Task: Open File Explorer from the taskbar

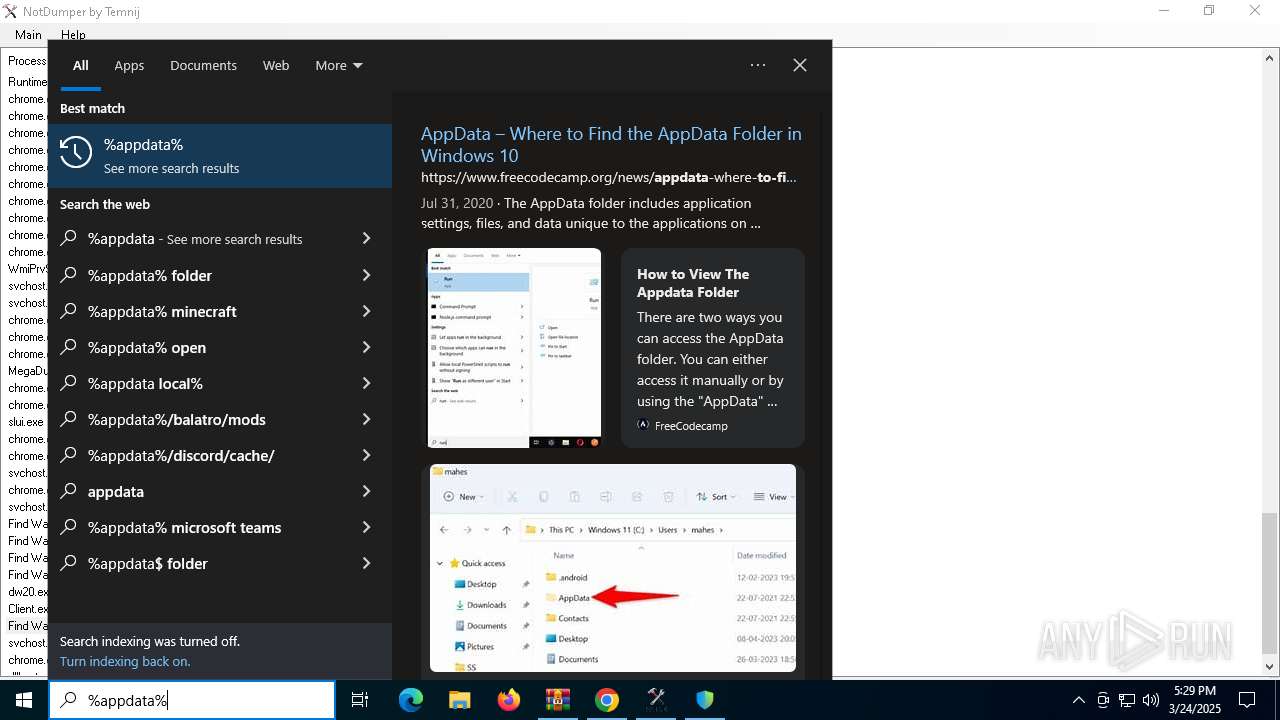Action: (459, 700)
